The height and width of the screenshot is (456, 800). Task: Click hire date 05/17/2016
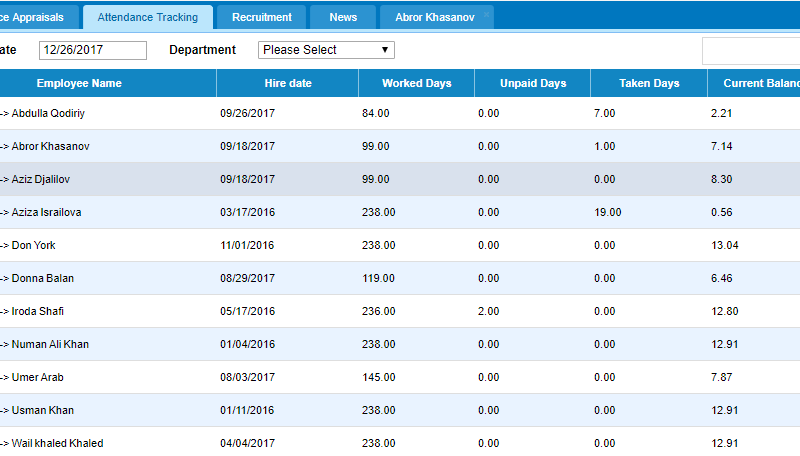coord(247,311)
